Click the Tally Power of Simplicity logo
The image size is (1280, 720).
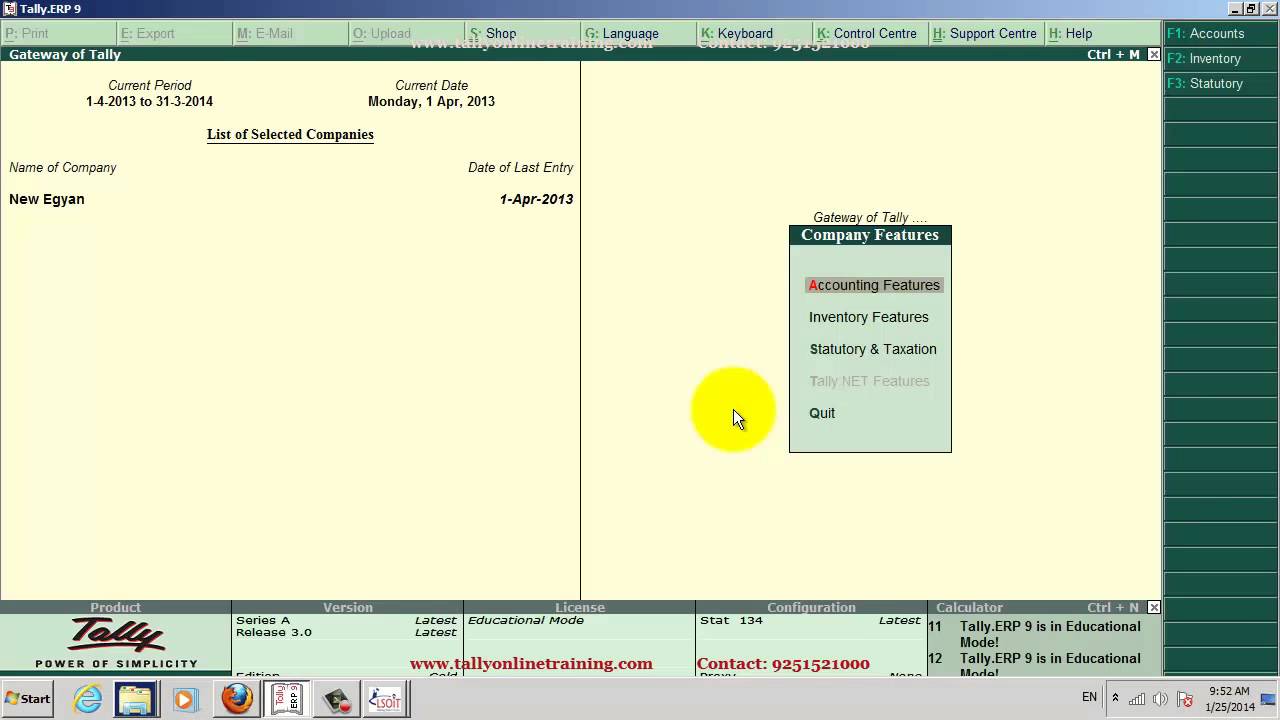(116, 643)
